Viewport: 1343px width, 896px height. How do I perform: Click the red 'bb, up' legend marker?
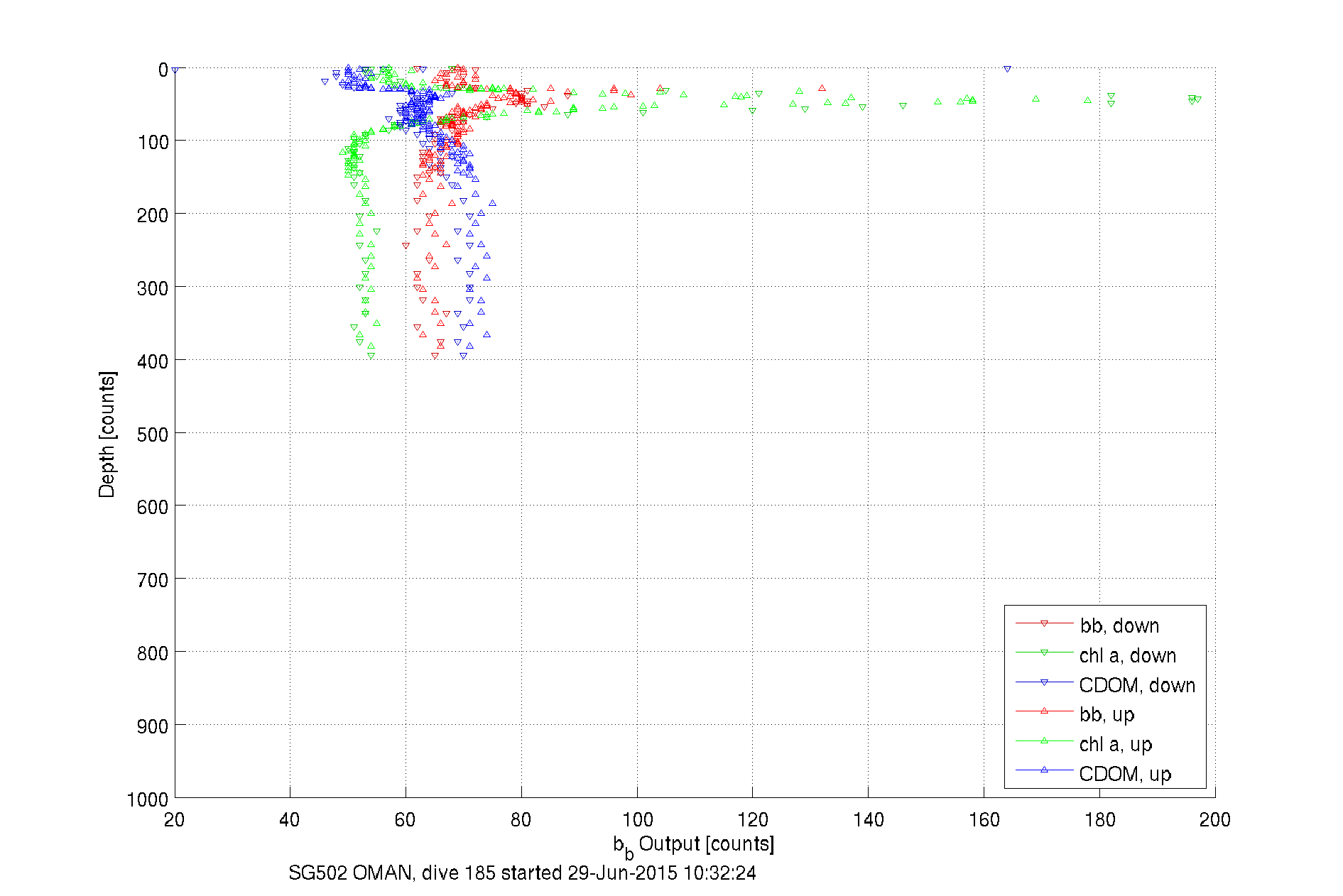pyautogui.click(x=1044, y=711)
